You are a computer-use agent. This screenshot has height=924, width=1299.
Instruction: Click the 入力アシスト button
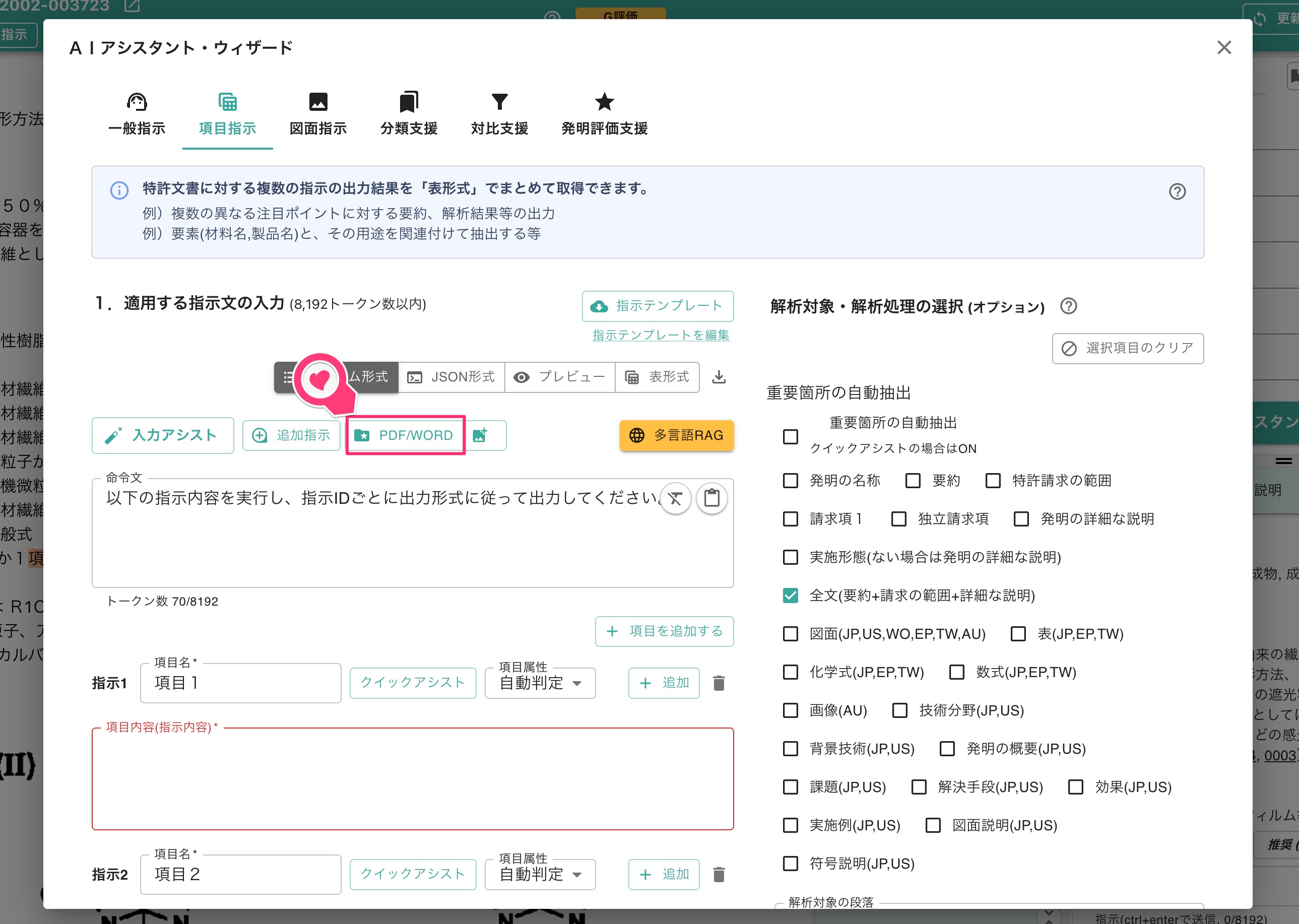tap(163, 435)
